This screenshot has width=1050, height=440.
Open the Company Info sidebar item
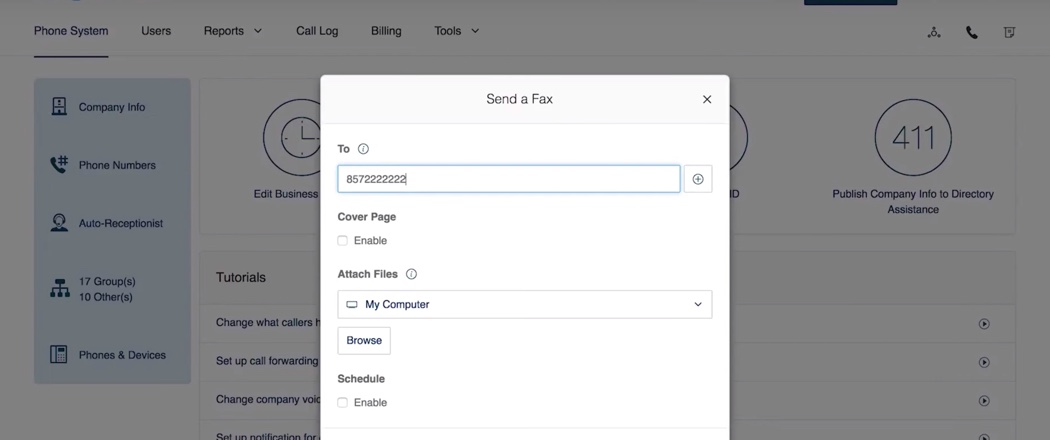click(111, 107)
